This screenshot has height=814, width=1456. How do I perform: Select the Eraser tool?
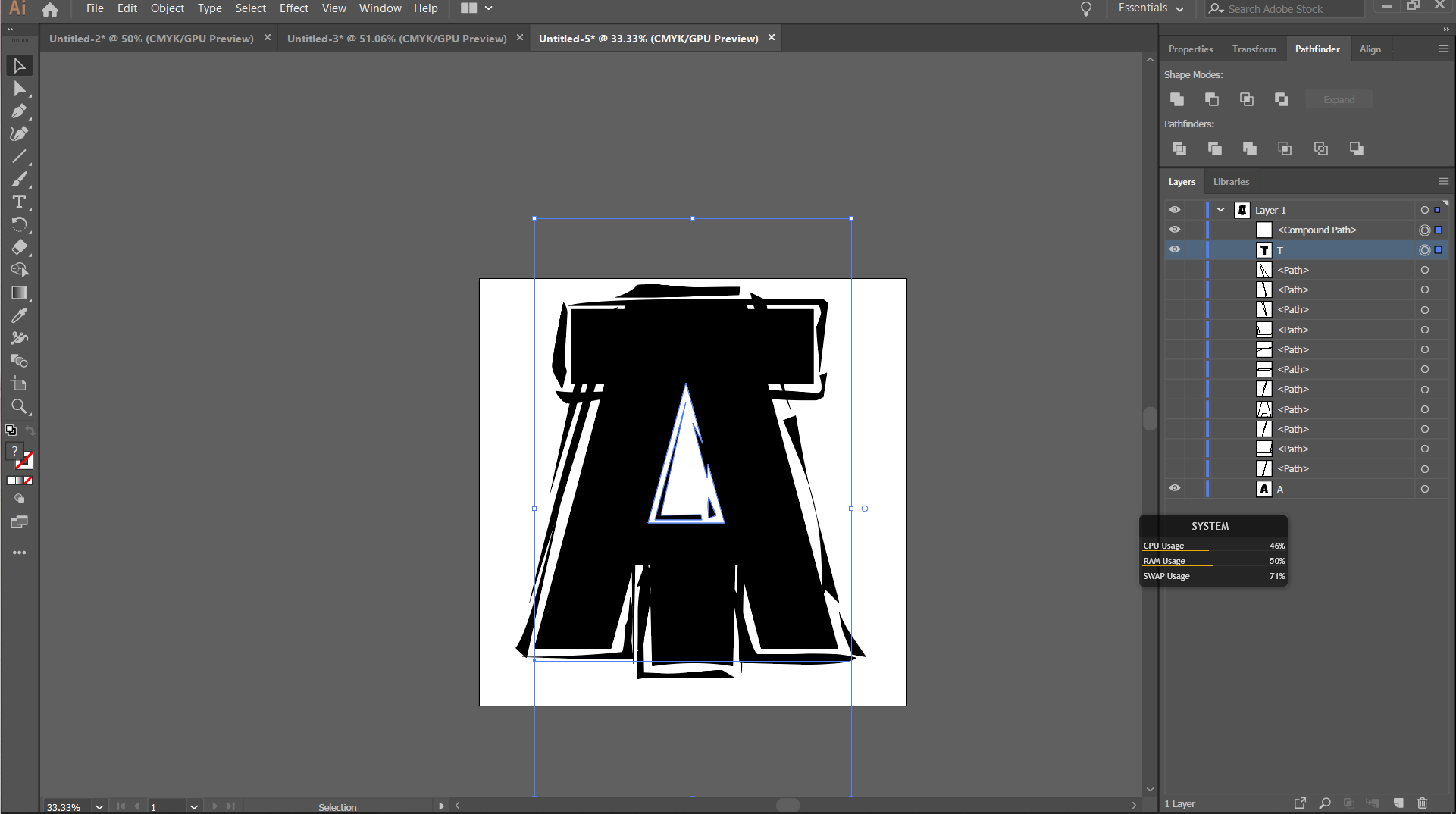point(20,248)
